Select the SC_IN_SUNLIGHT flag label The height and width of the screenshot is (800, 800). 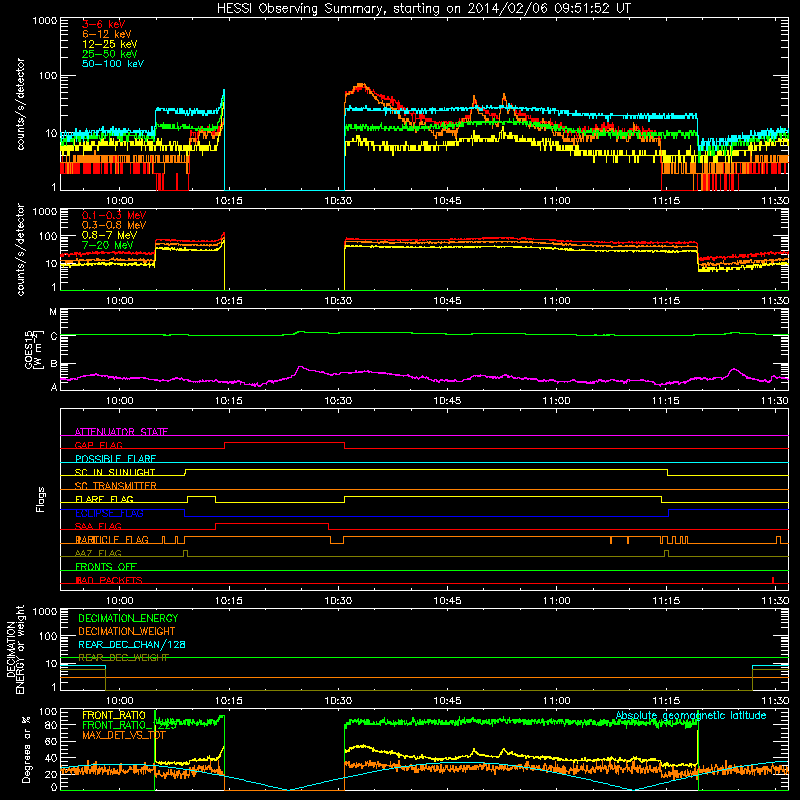(115, 472)
